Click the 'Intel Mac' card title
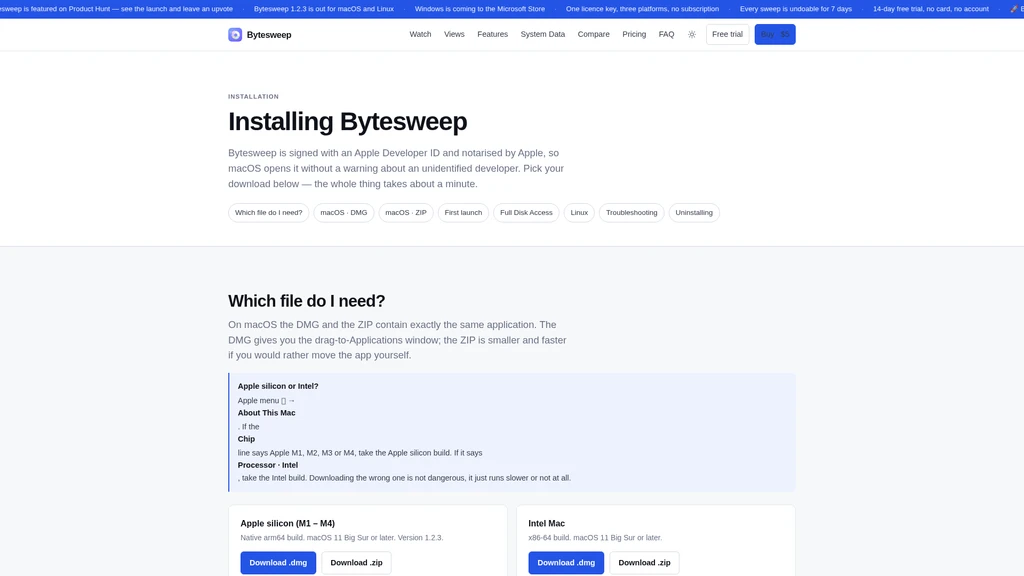Viewport: 1024px width, 576px height. coord(547,523)
